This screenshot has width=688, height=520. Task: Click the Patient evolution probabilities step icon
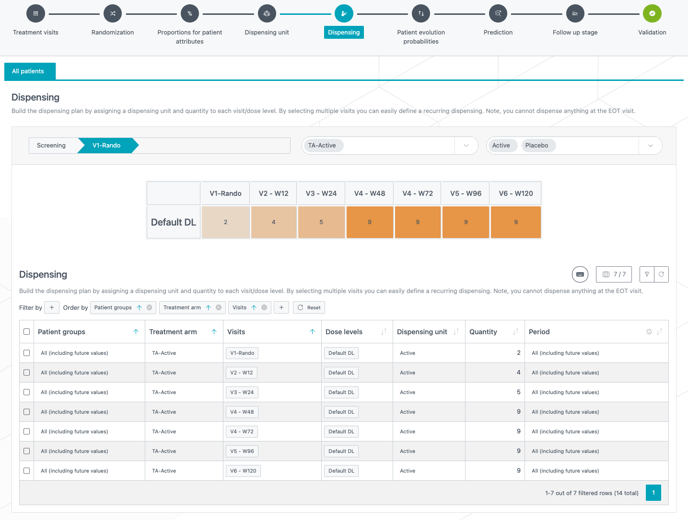tap(421, 14)
